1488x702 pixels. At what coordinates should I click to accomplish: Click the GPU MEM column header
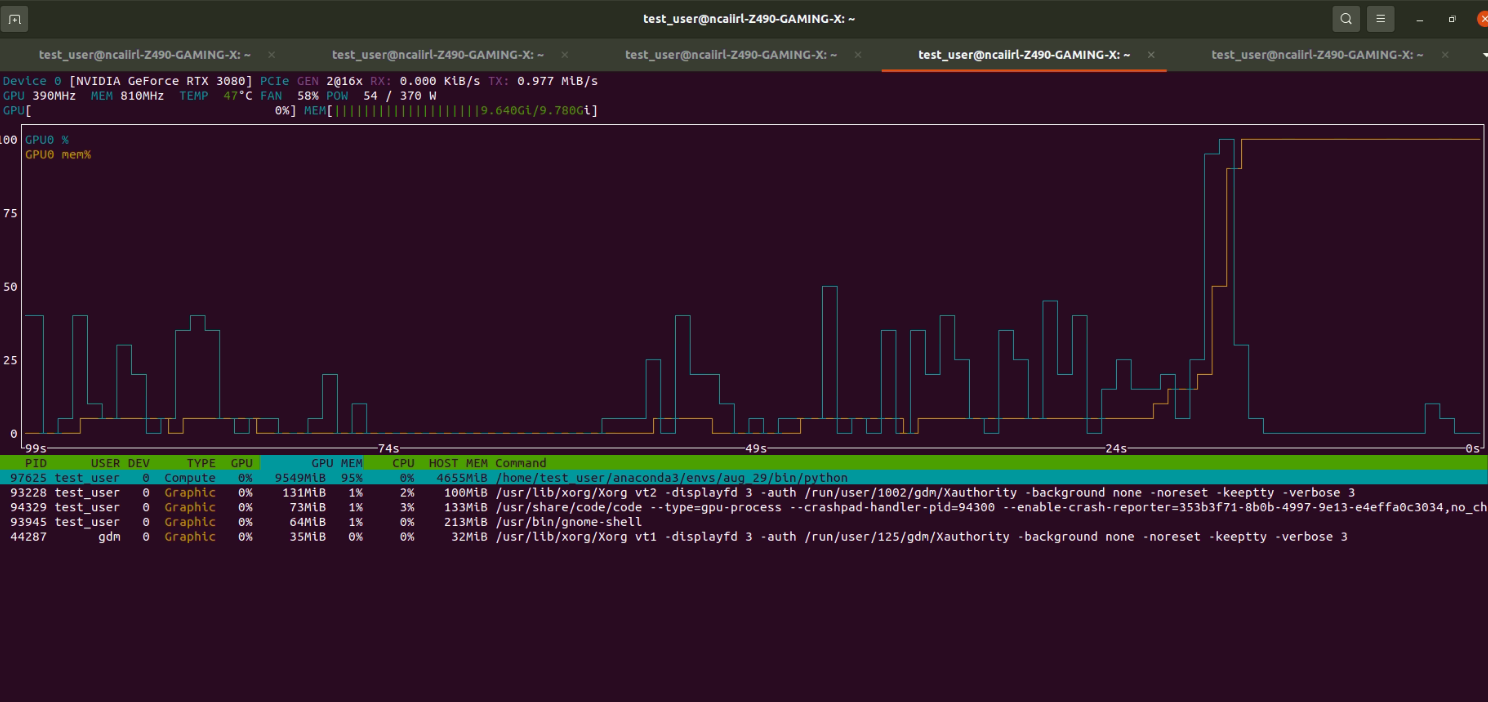[337, 463]
